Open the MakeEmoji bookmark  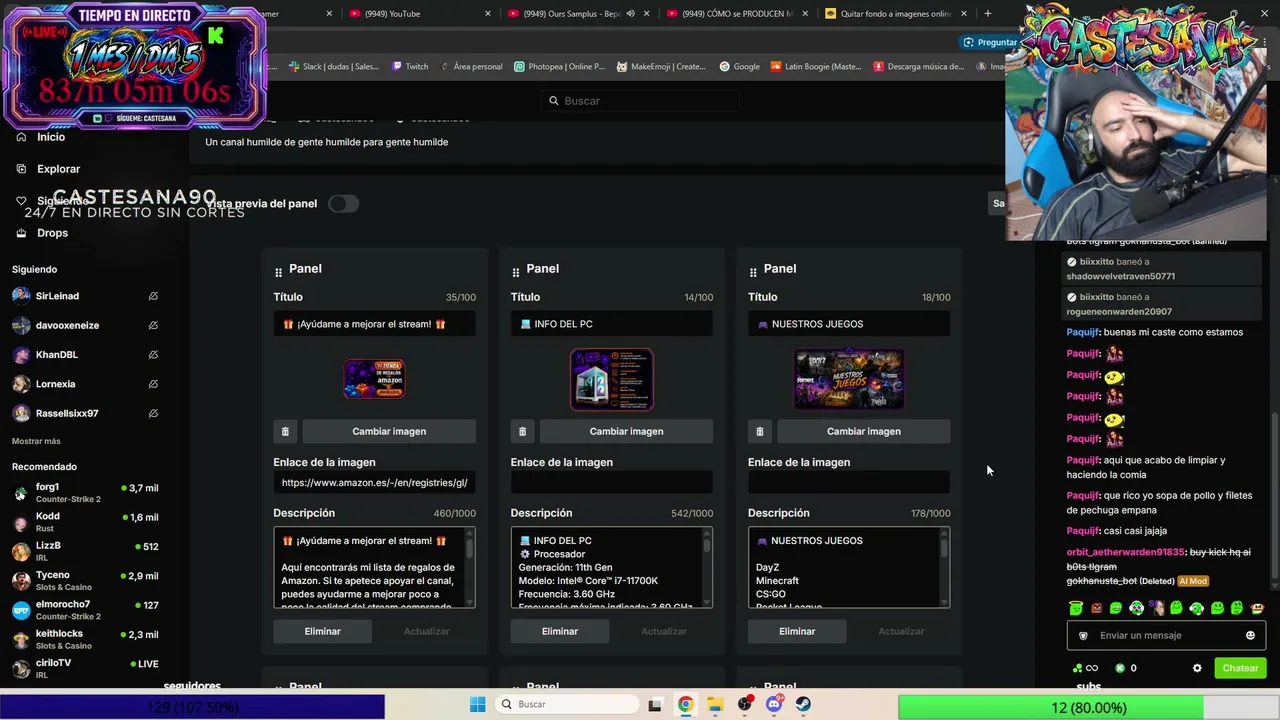click(x=661, y=67)
